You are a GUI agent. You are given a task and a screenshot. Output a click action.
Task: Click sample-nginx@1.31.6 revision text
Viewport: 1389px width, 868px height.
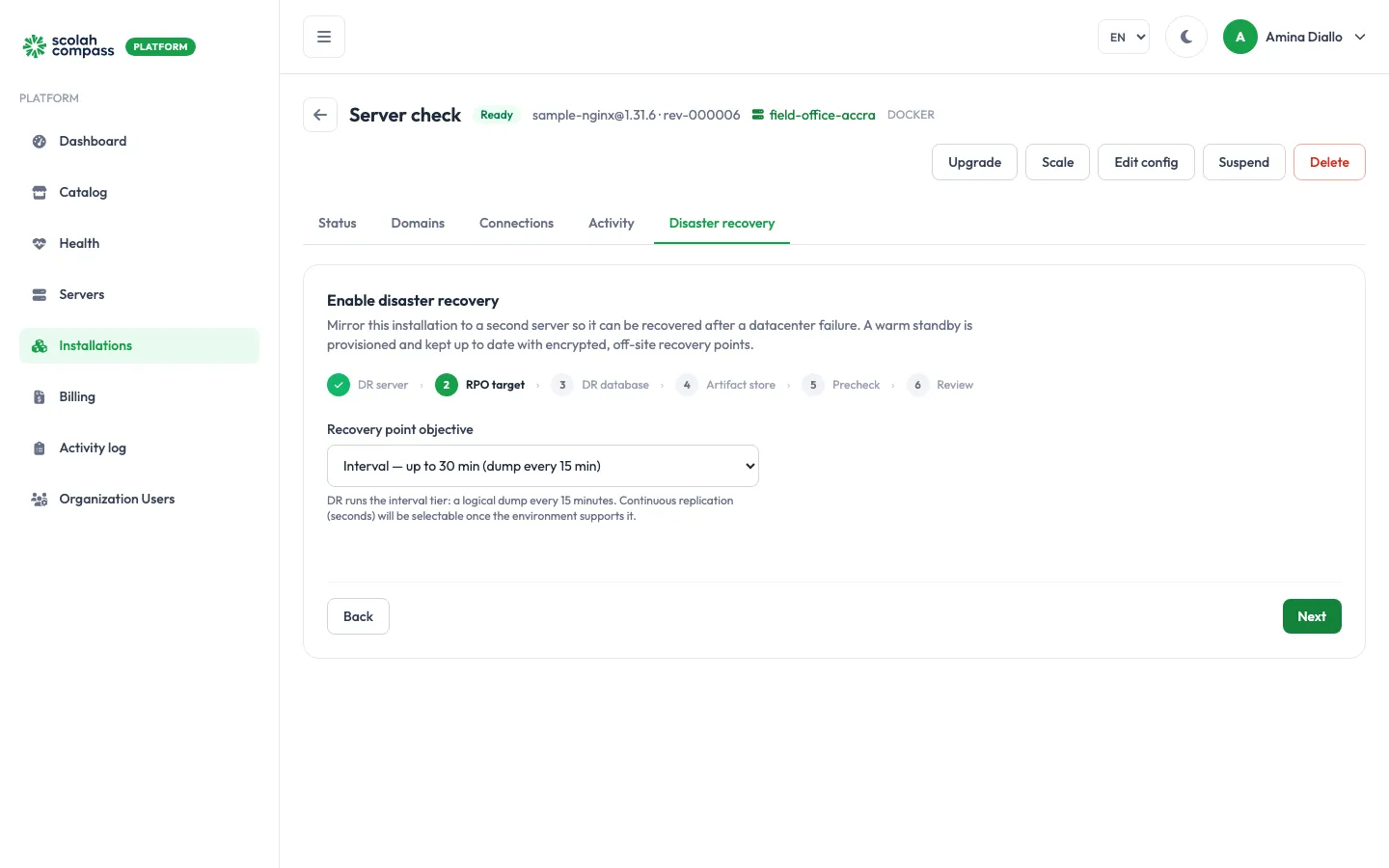click(636, 115)
